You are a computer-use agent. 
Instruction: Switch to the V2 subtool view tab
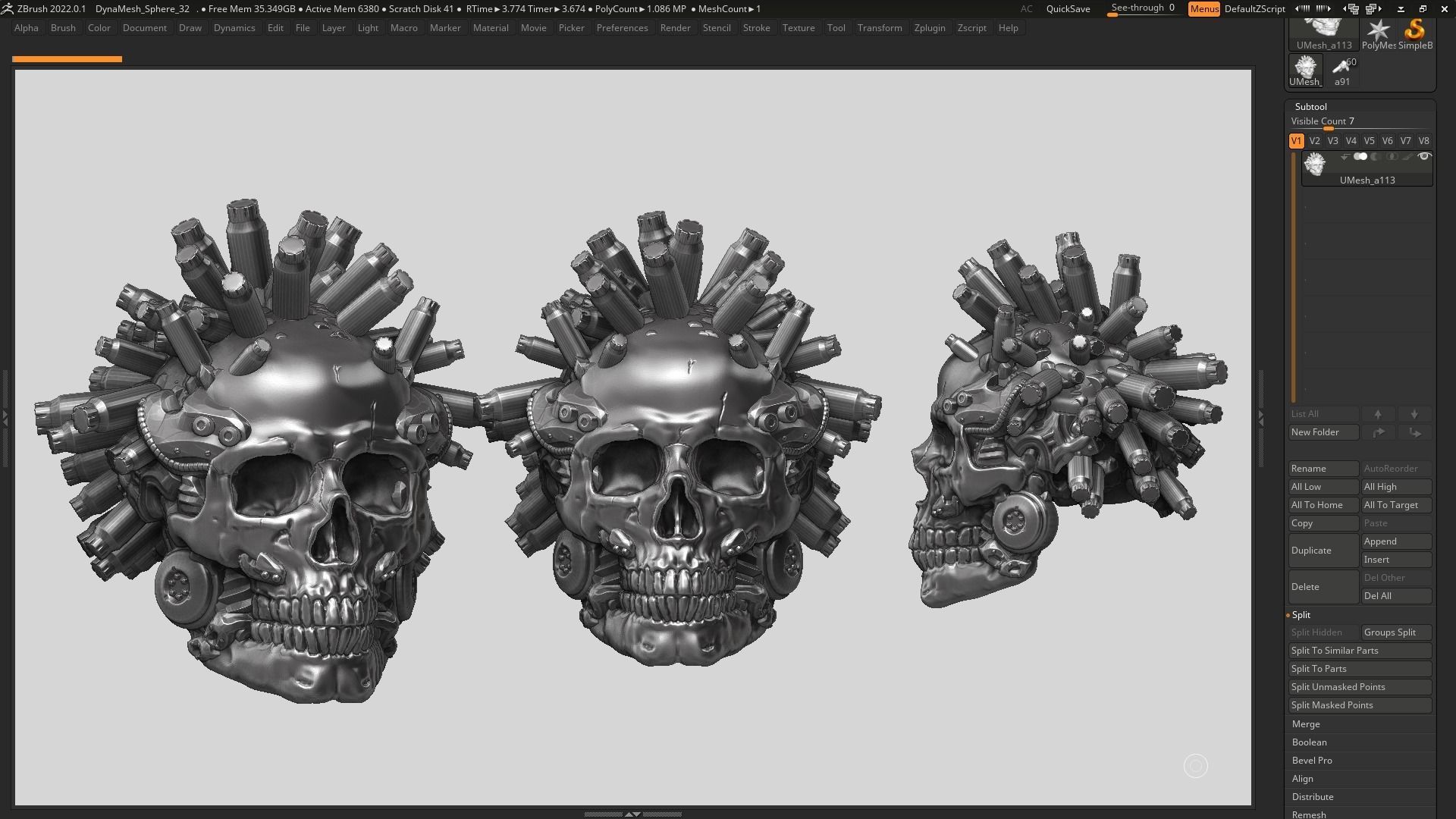(x=1315, y=140)
